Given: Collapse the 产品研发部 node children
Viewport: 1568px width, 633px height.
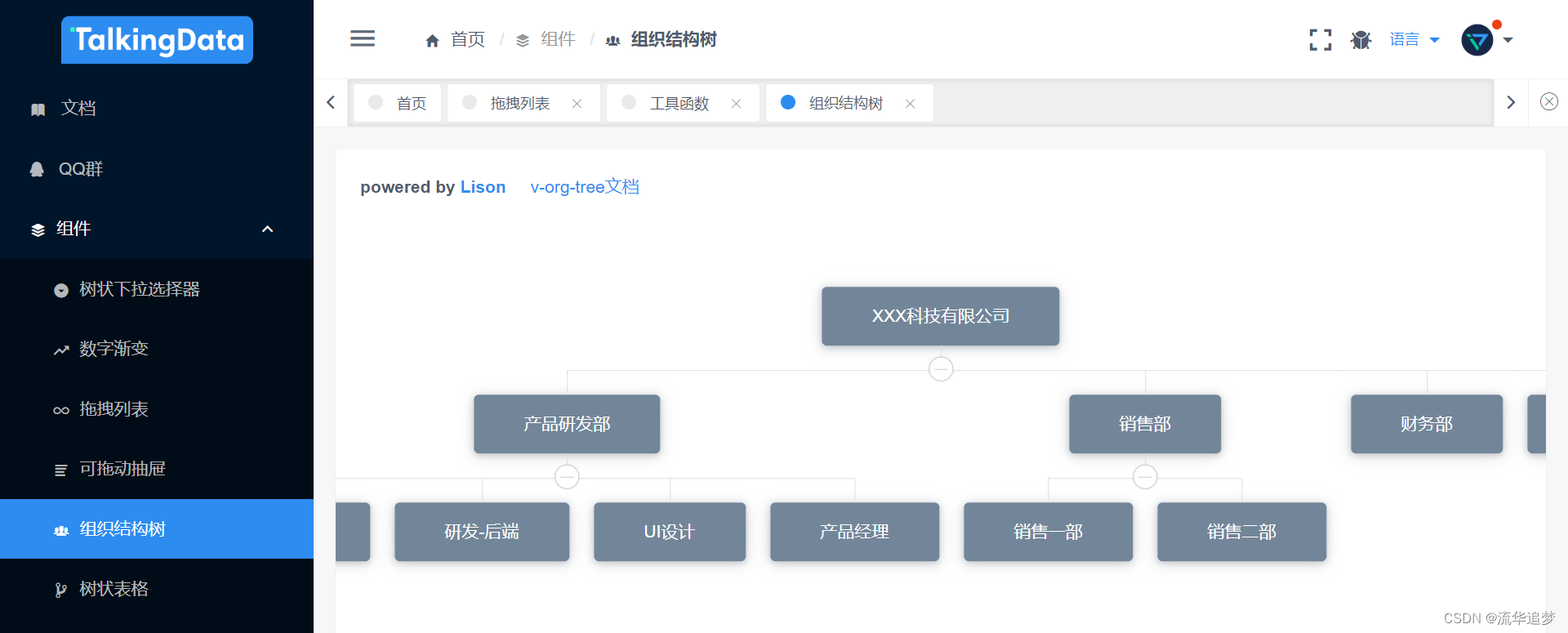Looking at the screenshot, I should [x=567, y=477].
